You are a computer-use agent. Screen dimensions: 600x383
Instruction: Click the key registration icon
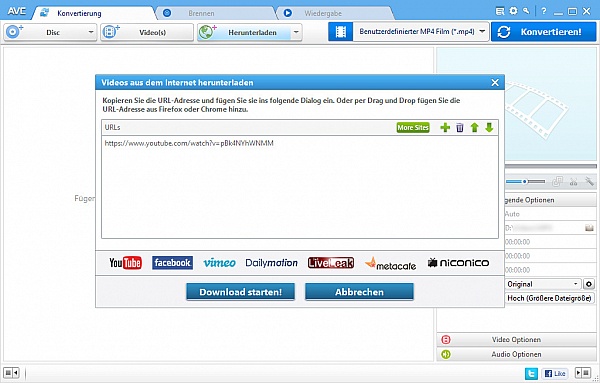527,11
